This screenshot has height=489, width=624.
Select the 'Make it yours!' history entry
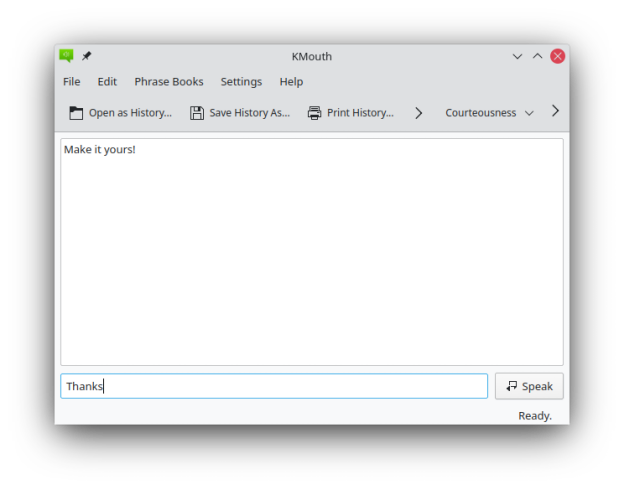pyautogui.click(x=100, y=150)
